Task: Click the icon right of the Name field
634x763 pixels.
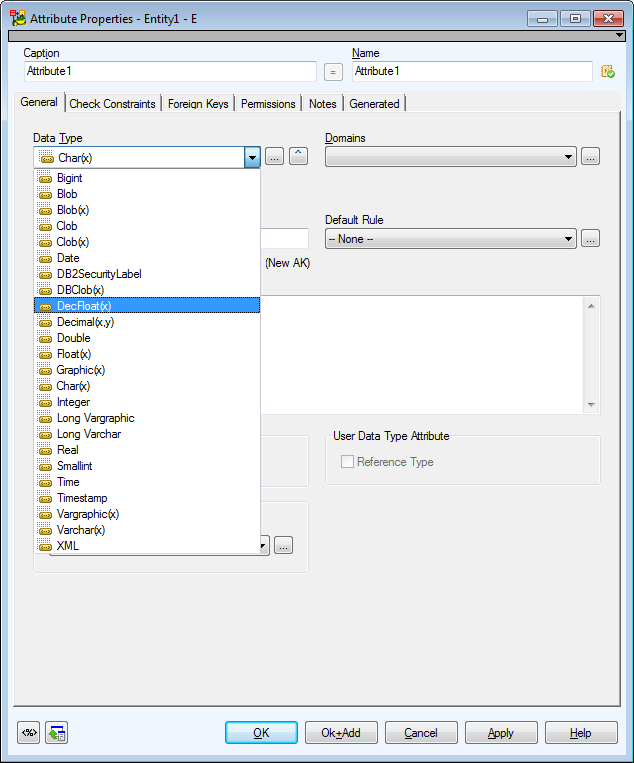Action: (607, 72)
